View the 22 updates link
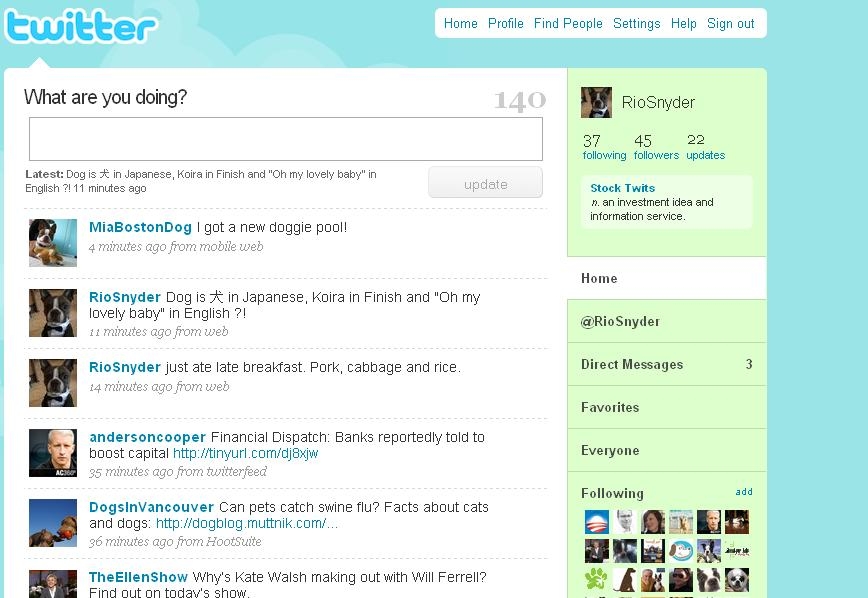Screen dimensions: 868x598 point(705,147)
